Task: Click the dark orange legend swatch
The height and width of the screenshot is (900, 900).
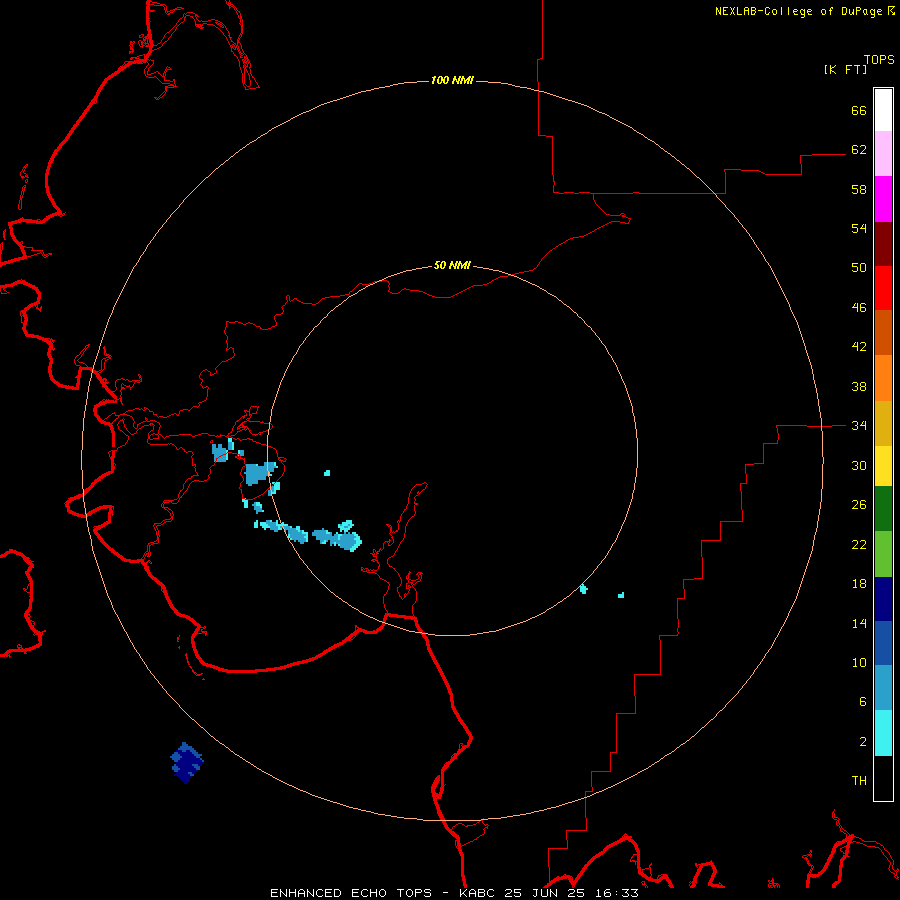Action: pos(883,333)
